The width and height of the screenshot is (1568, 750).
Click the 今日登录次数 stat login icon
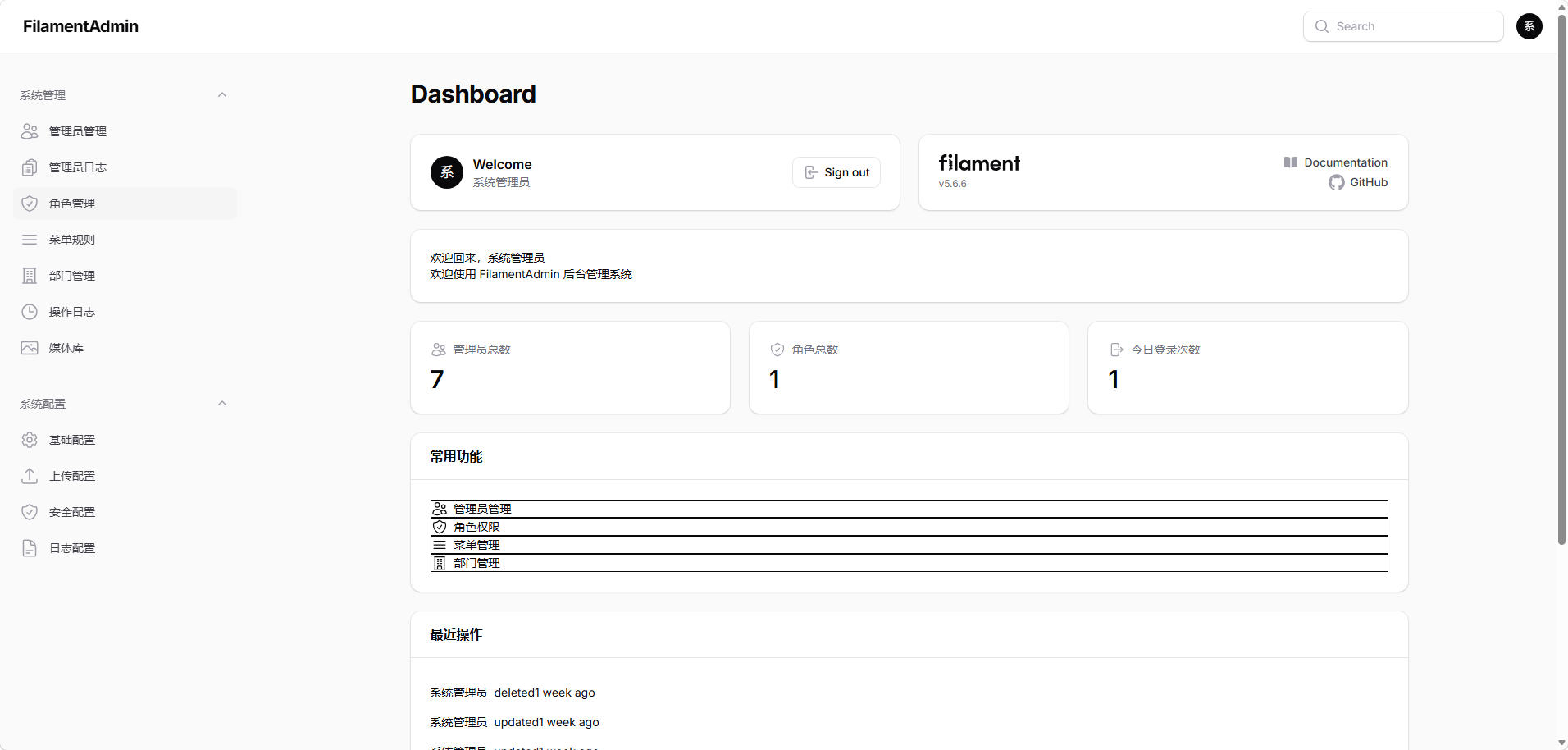pos(1116,350)
